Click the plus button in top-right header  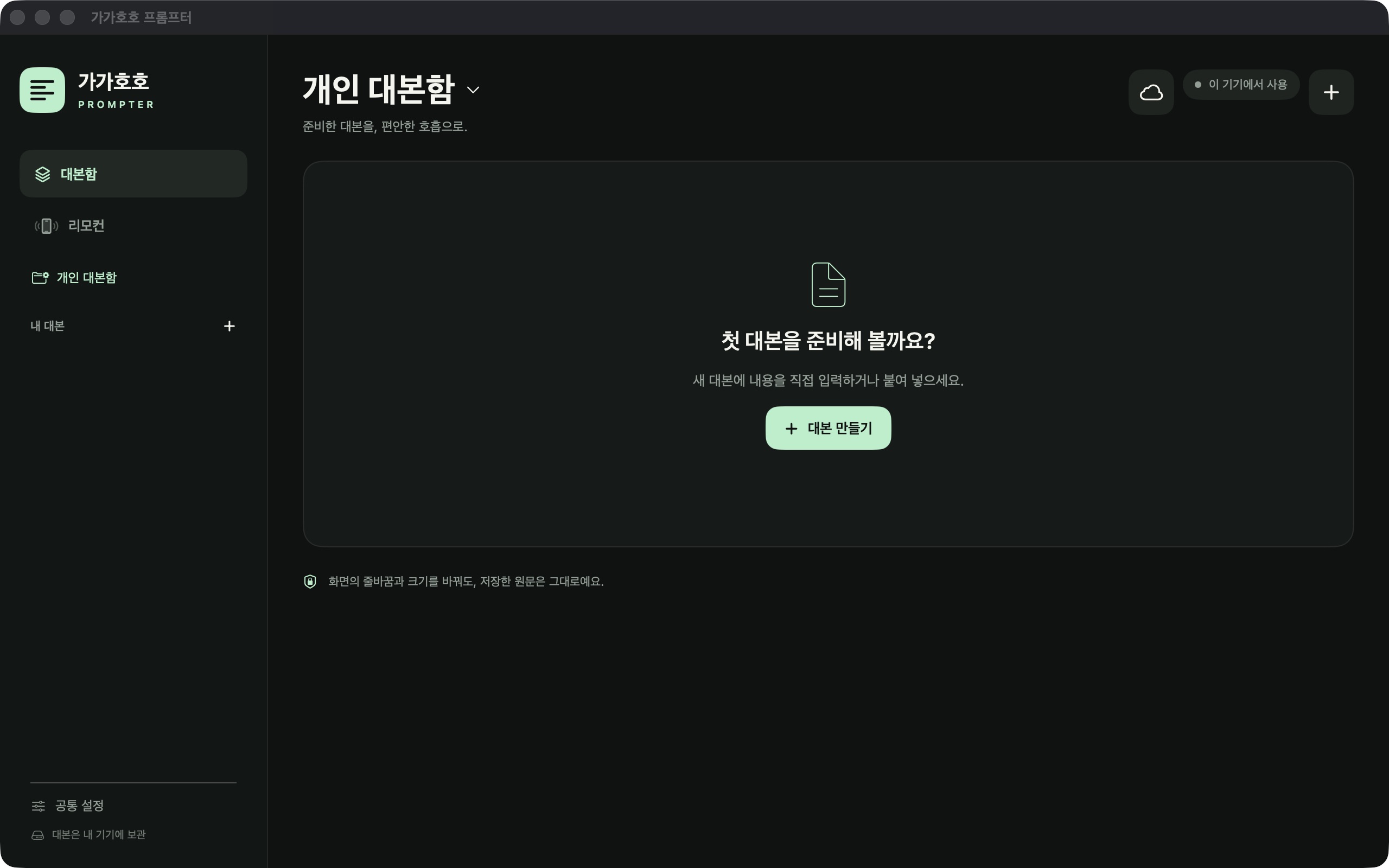tap(1331, 92)
